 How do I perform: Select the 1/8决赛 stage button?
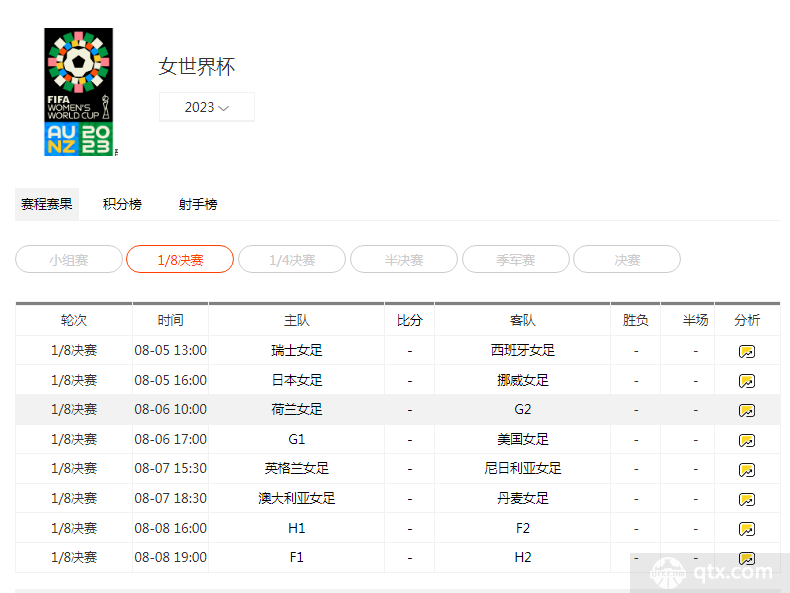pyautogui.click(x=180, y=259)
